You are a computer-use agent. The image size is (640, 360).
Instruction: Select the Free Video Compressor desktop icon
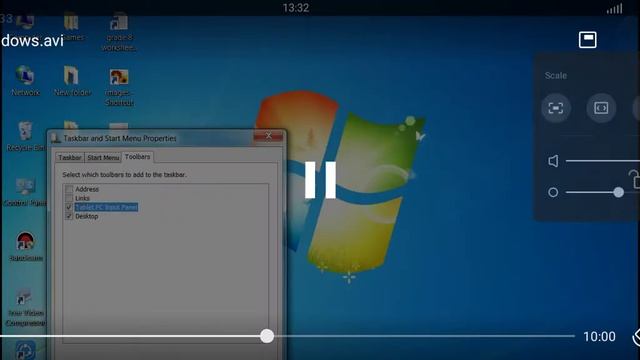point(25,307)
